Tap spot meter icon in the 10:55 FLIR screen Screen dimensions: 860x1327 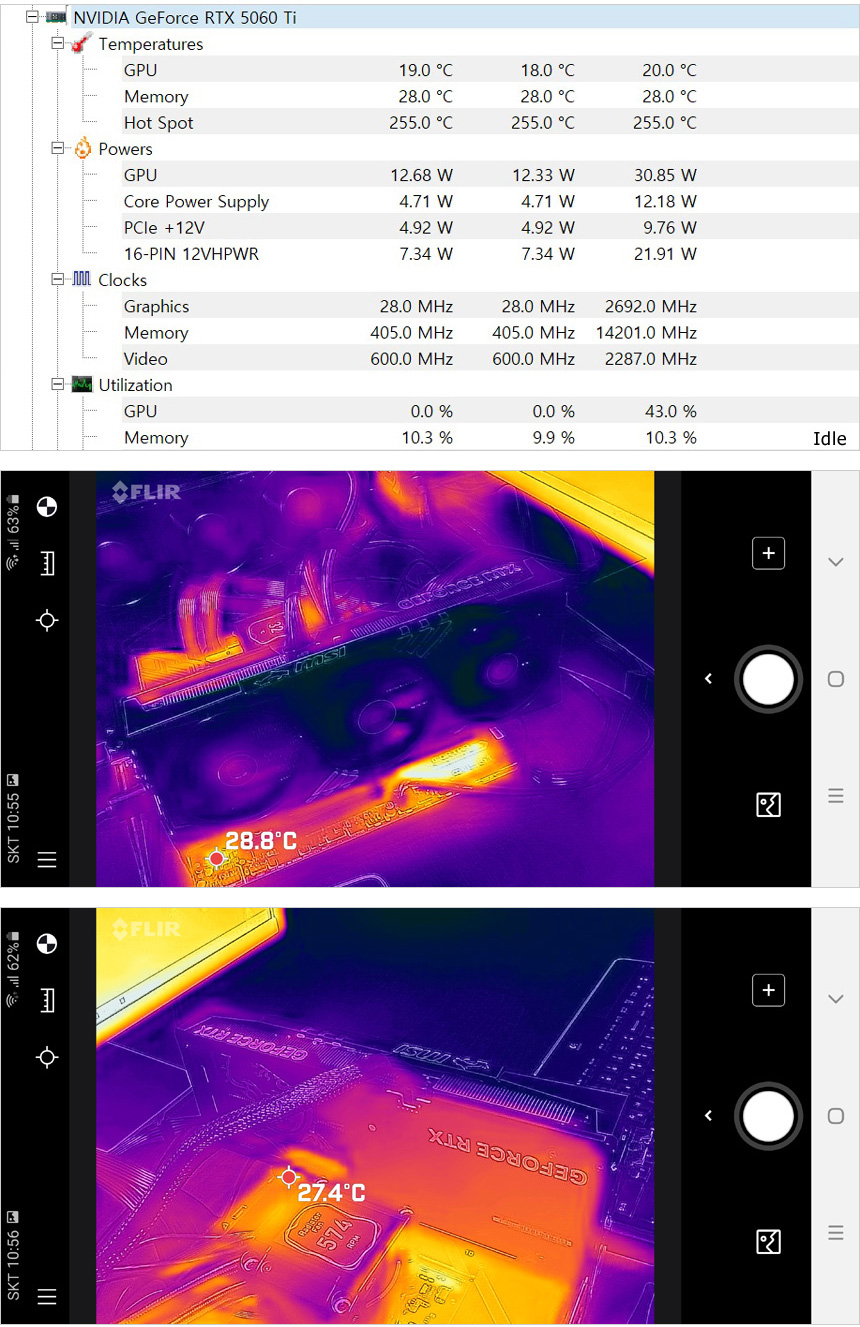pos(47,620)
